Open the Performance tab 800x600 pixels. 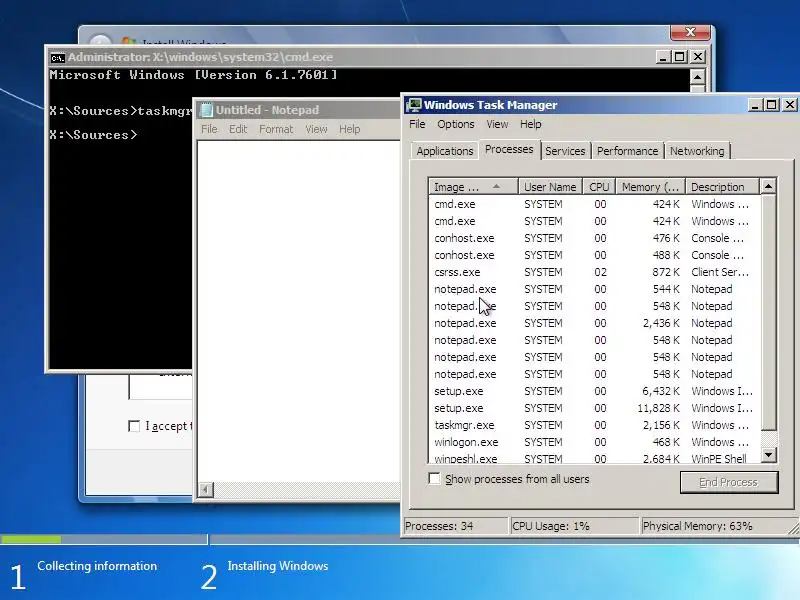(x=627, y=151)
